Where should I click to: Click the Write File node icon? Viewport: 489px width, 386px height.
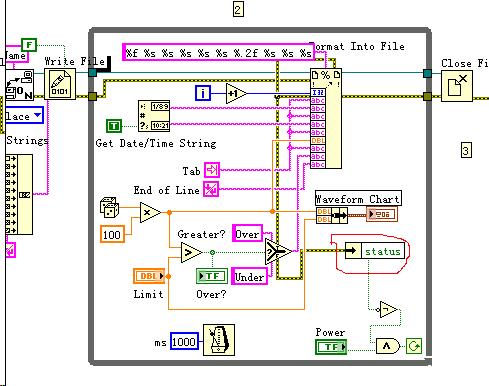tap(60, 84)
